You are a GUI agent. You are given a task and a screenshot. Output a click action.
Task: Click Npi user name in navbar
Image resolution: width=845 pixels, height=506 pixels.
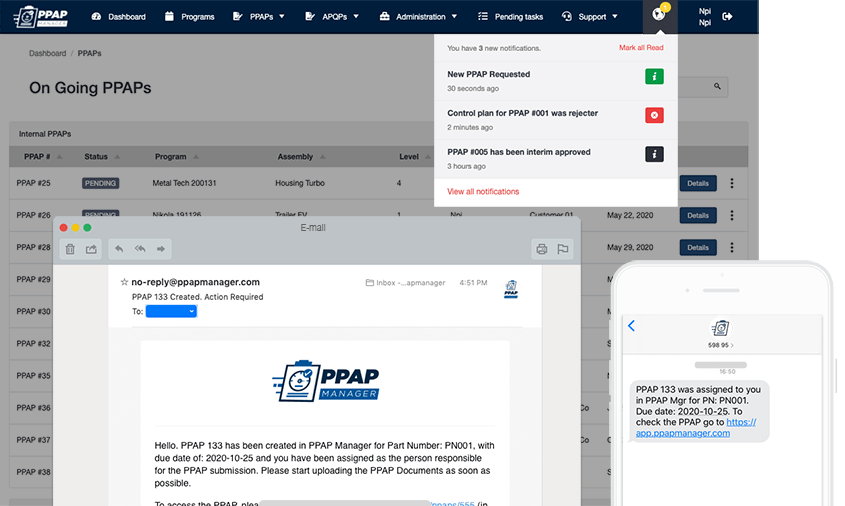pyautogui.click(x=705, y=17)
